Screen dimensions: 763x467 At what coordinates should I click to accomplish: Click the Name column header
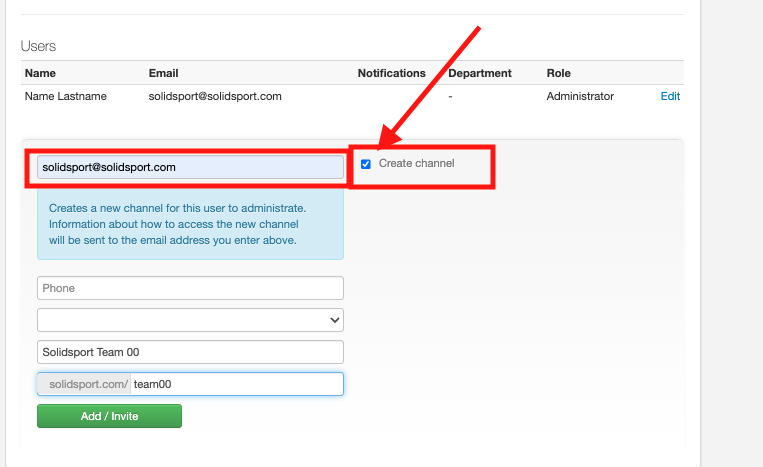tap(40, 73)
